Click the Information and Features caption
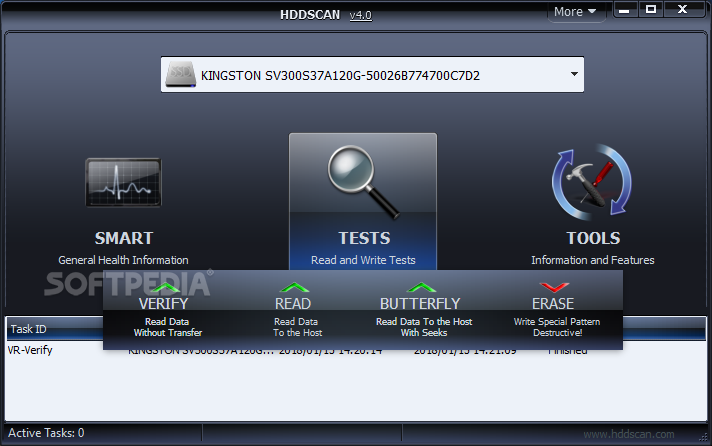The width and height of the screenshot is (712, 446). click(593, 260)
